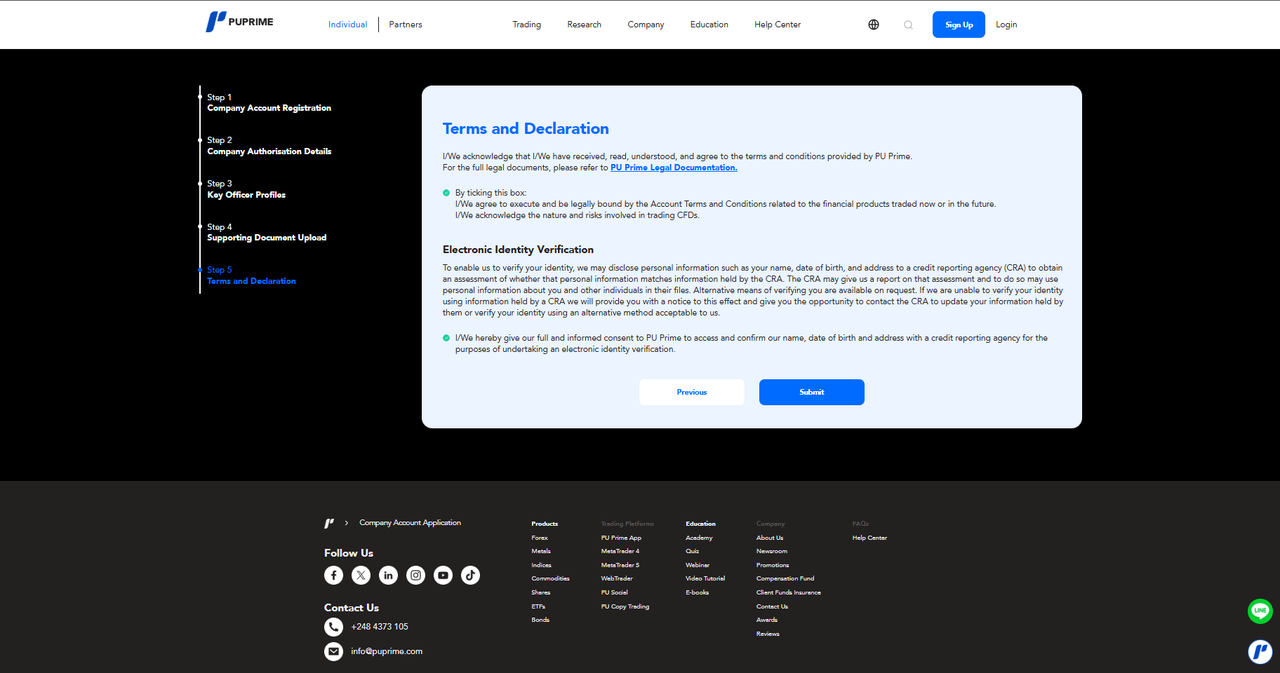Open the Instagram social icon
The height and width of the screenshot is (673, 1280).
(x=416, y=575)
